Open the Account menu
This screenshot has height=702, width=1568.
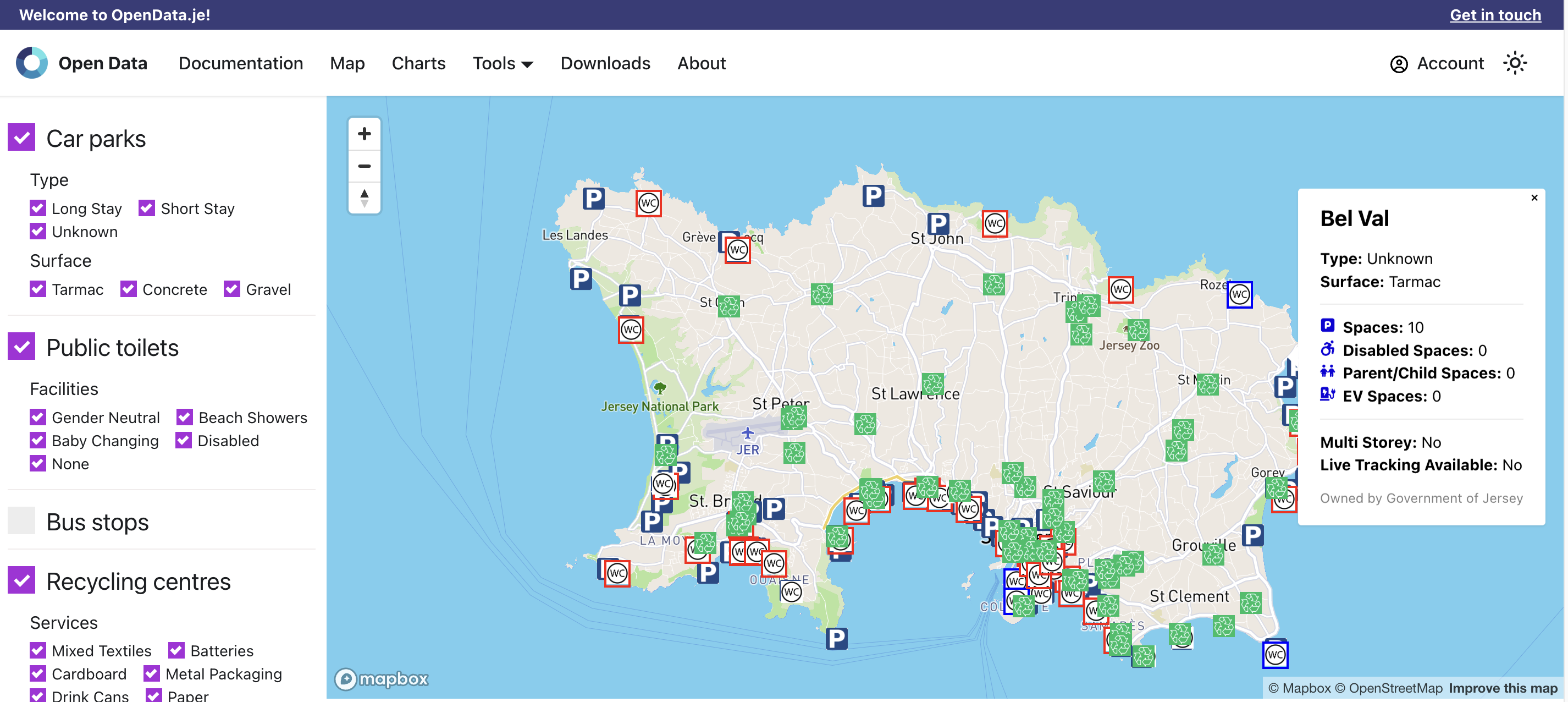pyautogui.click(x=1437, y=63)
